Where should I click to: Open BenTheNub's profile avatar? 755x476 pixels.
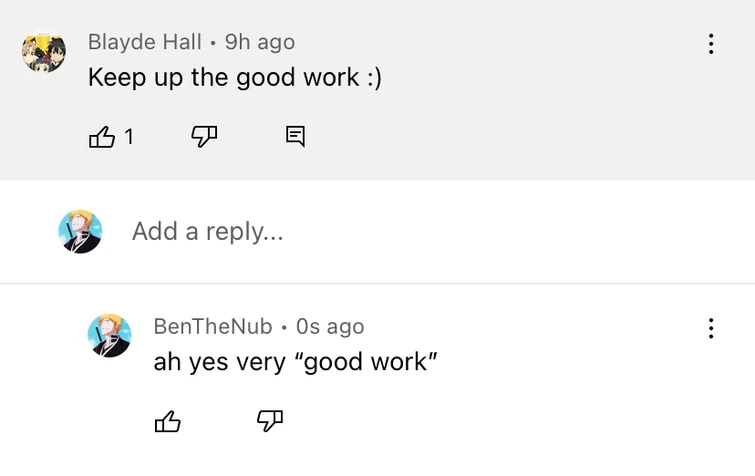[109, 335]
